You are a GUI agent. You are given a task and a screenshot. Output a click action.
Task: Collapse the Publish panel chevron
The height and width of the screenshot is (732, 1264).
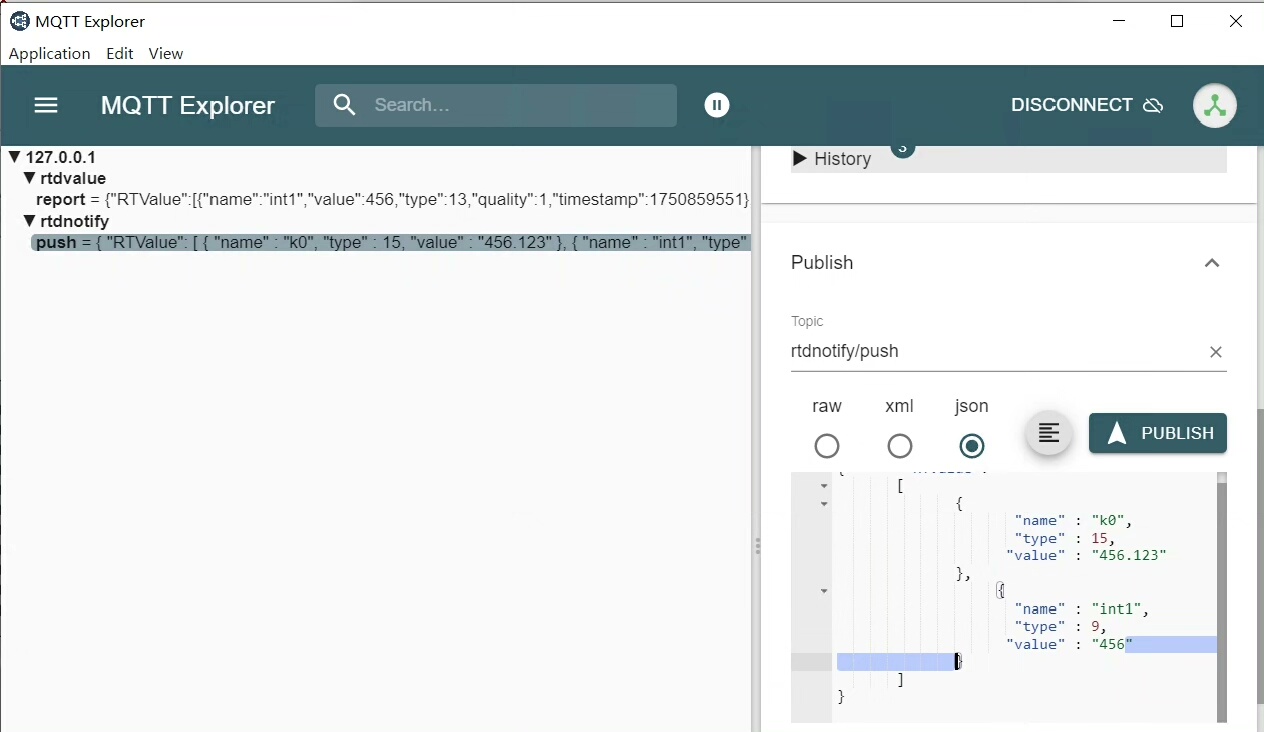tap(1211, 263)
